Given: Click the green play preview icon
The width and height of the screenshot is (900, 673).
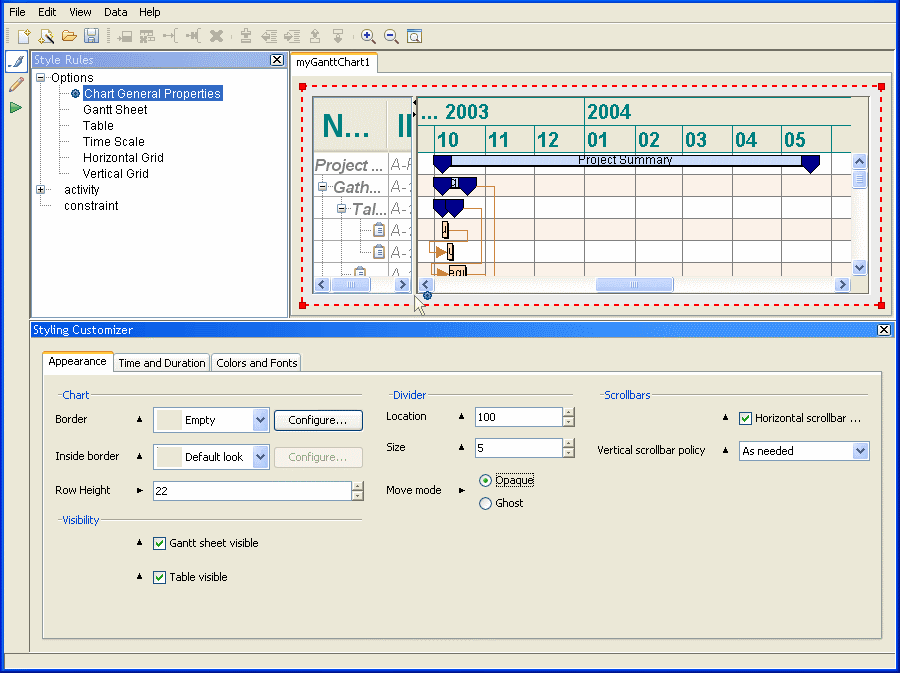Looking at the screenshot, I should point(16,107).
